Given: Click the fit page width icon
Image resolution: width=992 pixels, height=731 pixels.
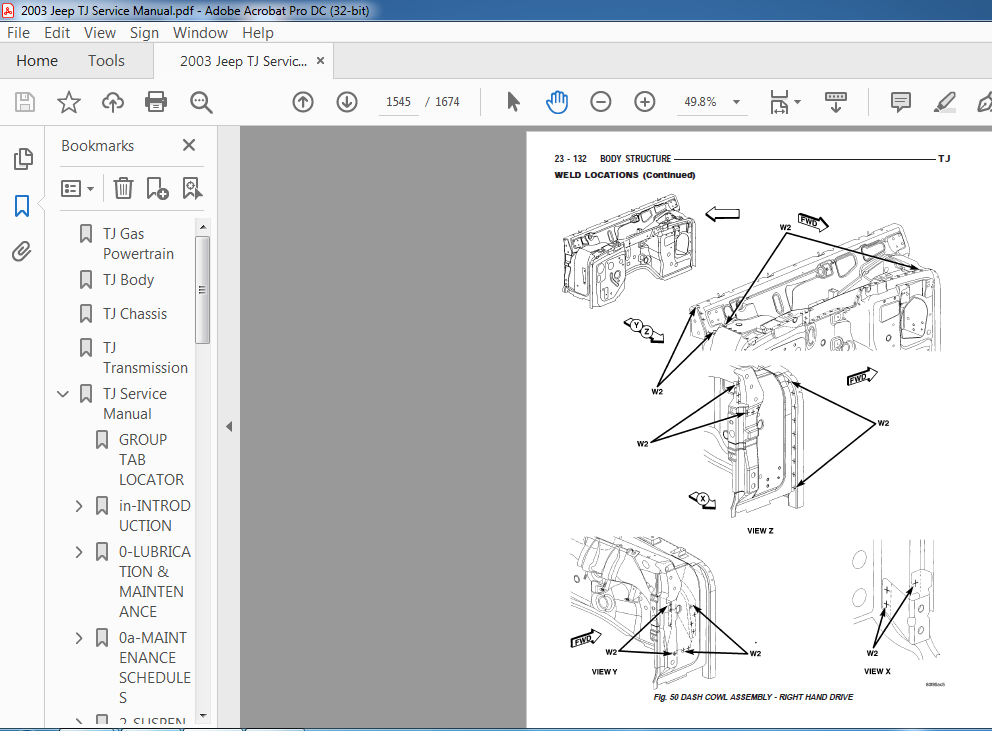Looking at the screenshot, I should pos(779,102).
